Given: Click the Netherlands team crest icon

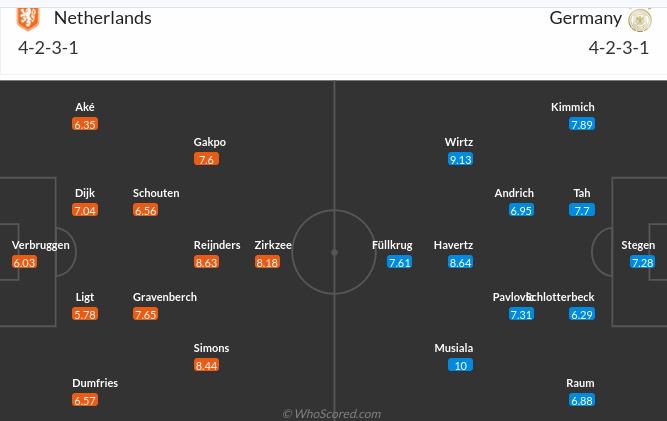Looking at the screenshot, I should click(x=29, y=18).
